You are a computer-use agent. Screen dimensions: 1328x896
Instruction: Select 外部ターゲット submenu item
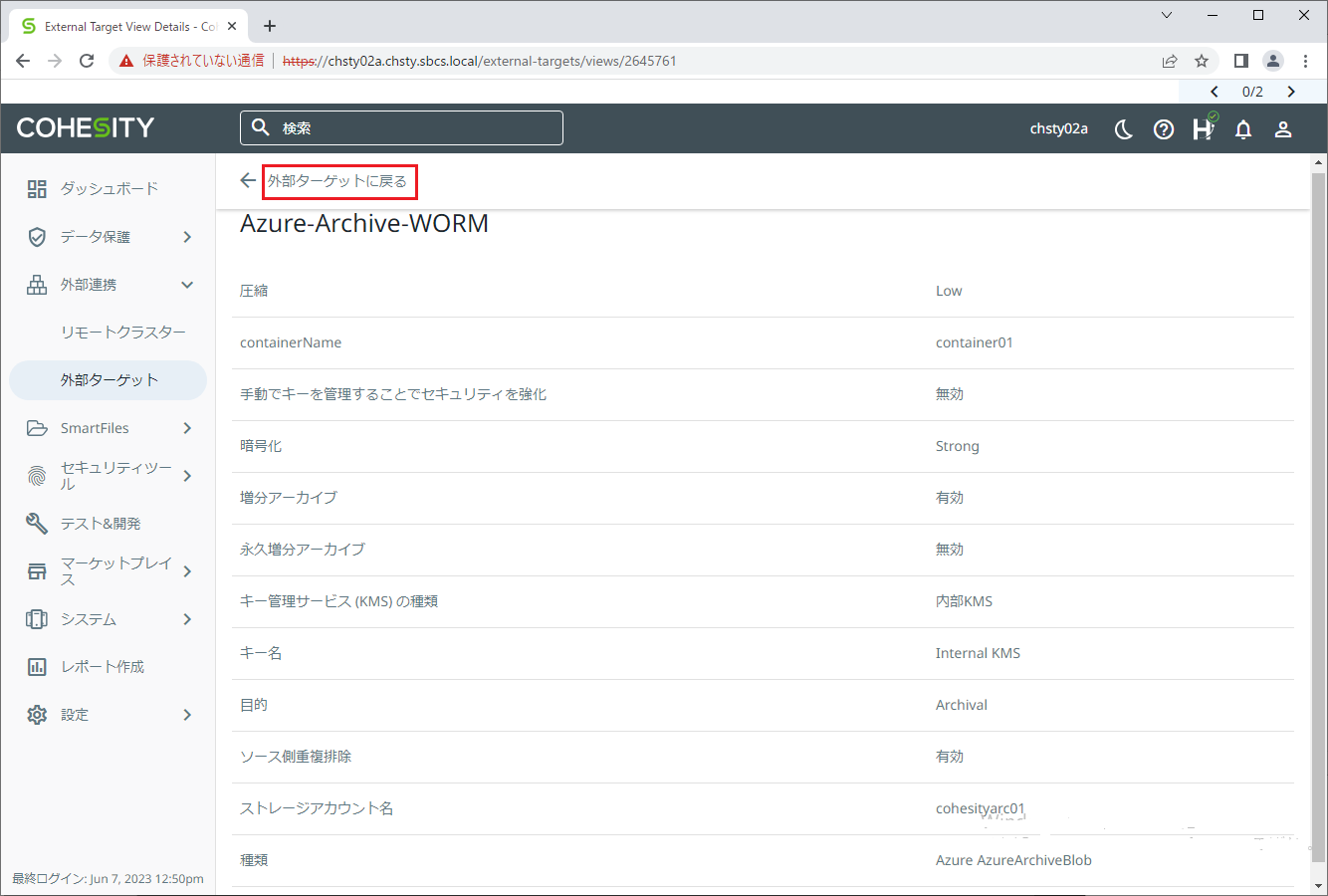pyautogui.click(x=109, y=380)
